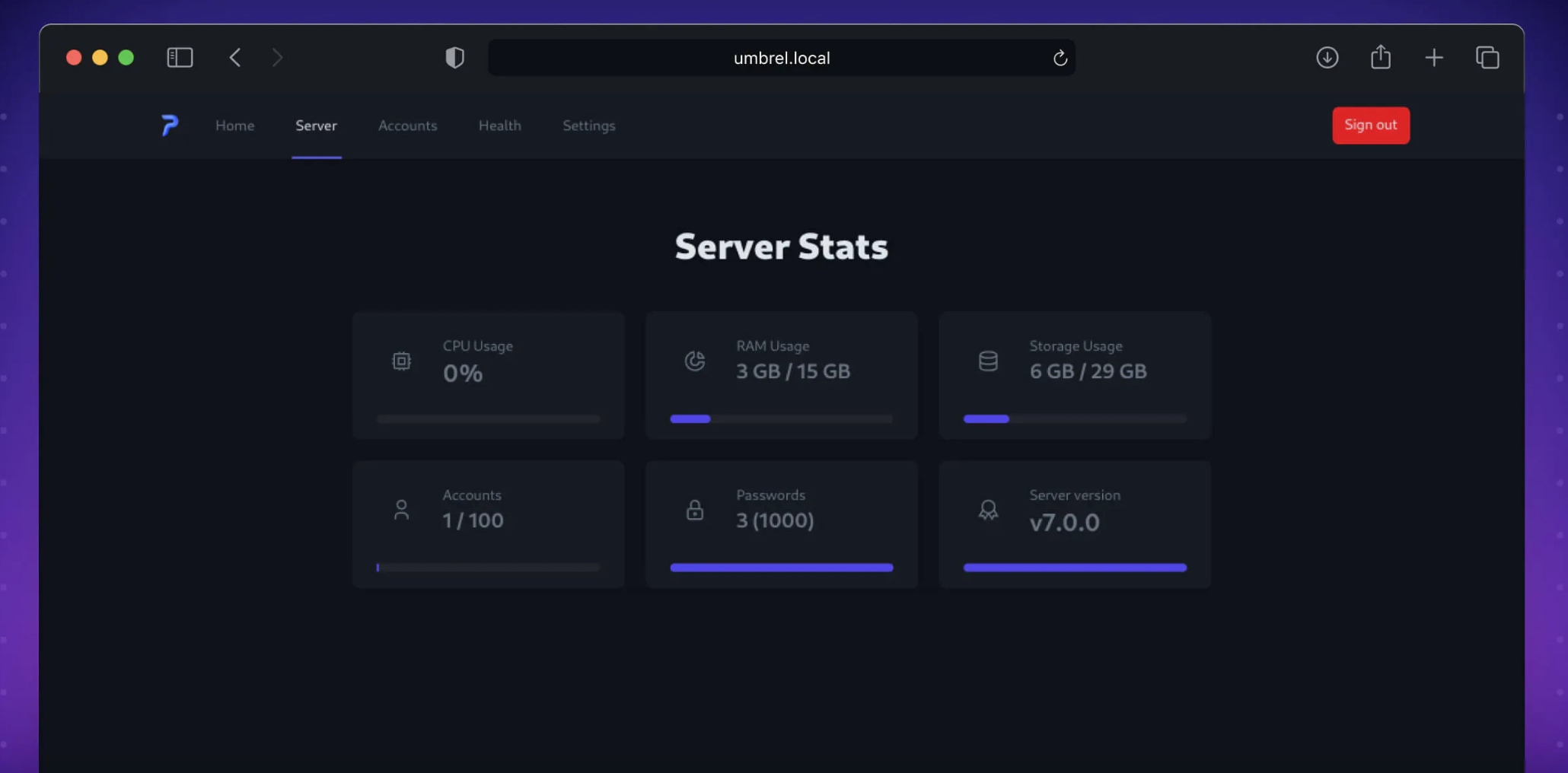Click the share icon in toolbar
This screenshot has height=773, width=1568.
1380,56
